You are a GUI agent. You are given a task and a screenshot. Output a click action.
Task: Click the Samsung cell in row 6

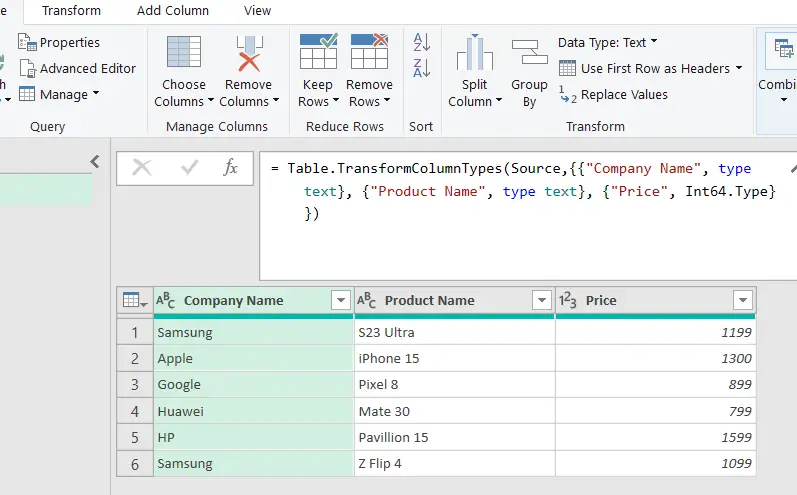coord(254,463)
